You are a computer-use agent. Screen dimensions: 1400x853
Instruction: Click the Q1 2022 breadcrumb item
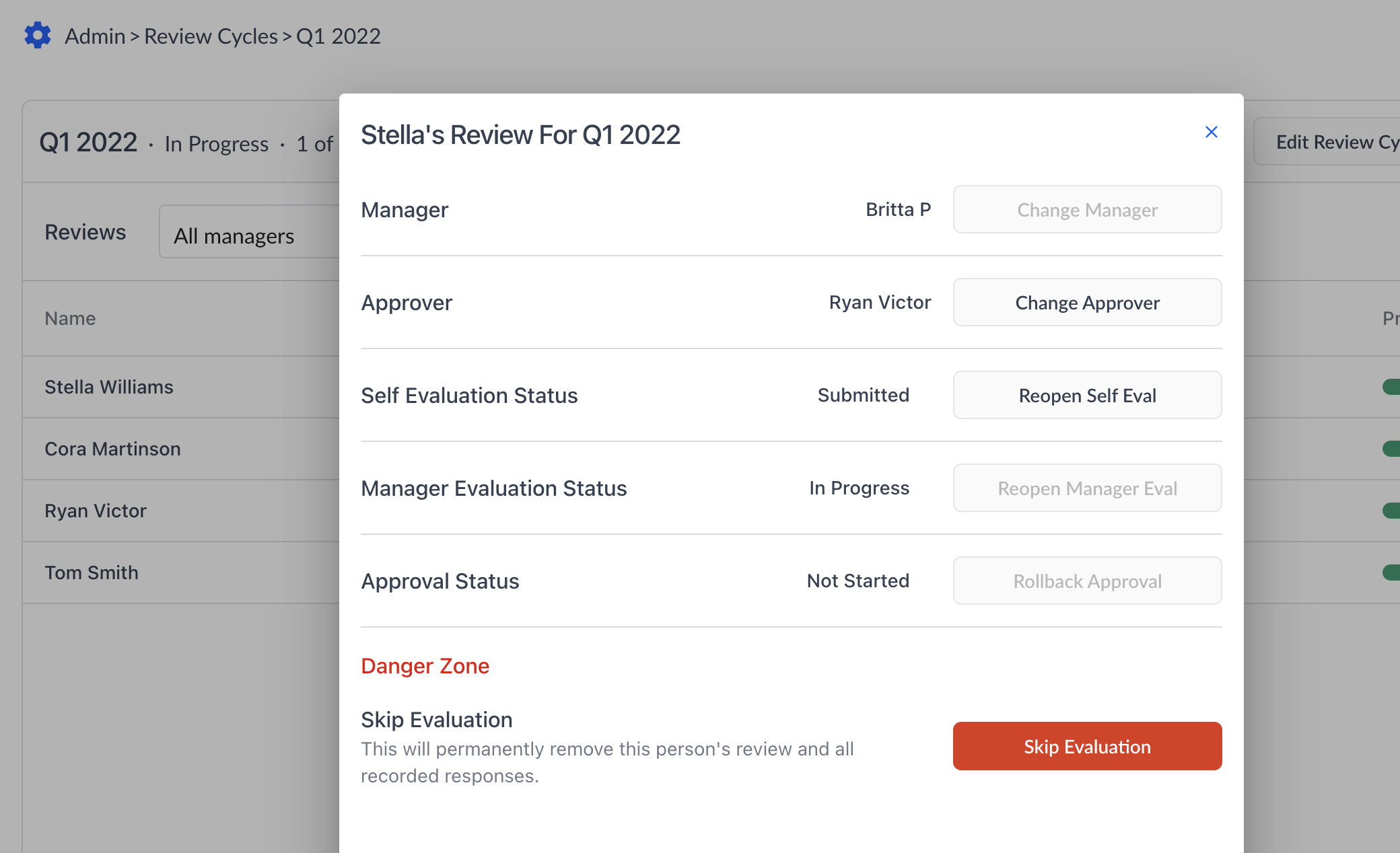point(339,36)
